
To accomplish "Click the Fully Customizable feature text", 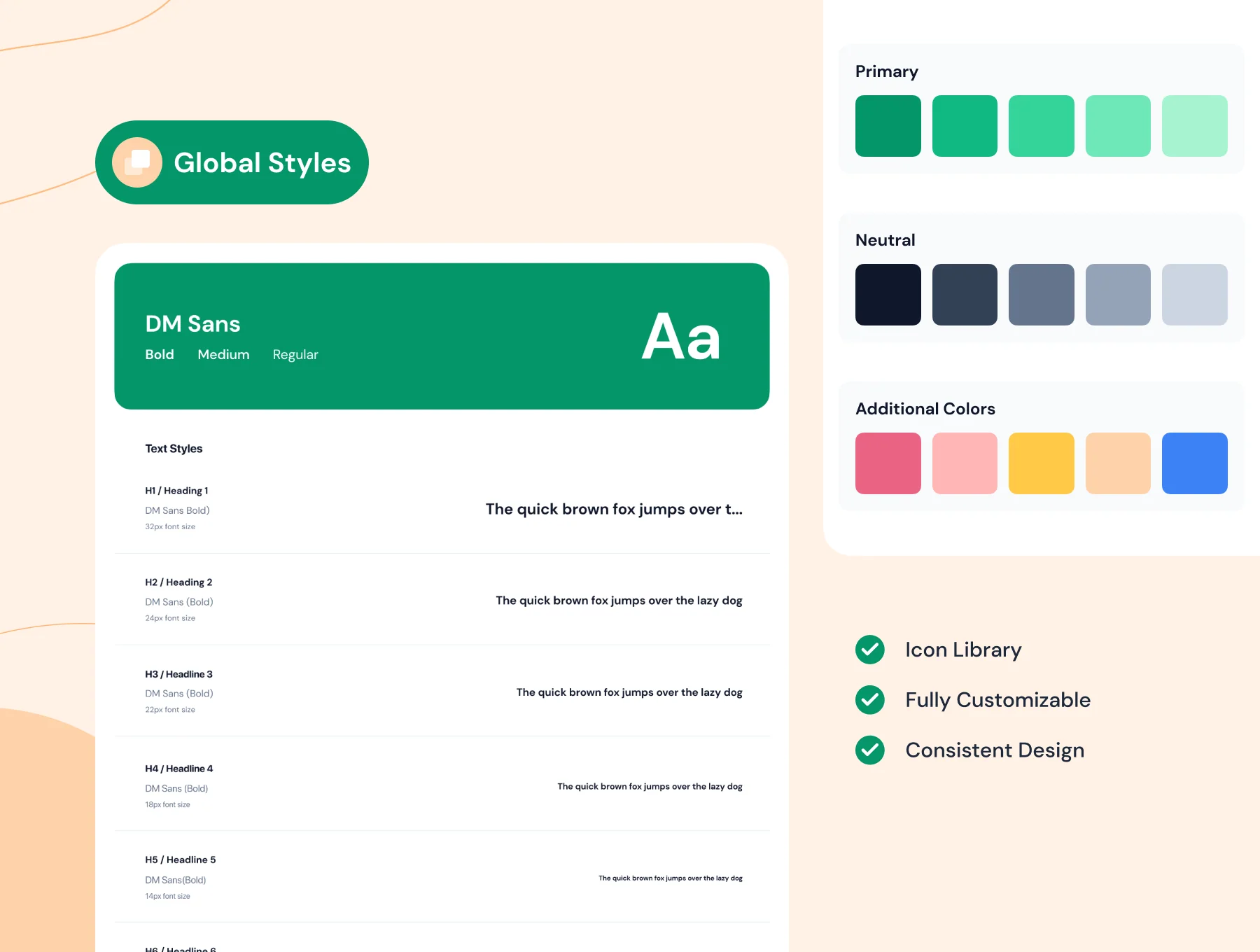I will (x=997, y=700).
